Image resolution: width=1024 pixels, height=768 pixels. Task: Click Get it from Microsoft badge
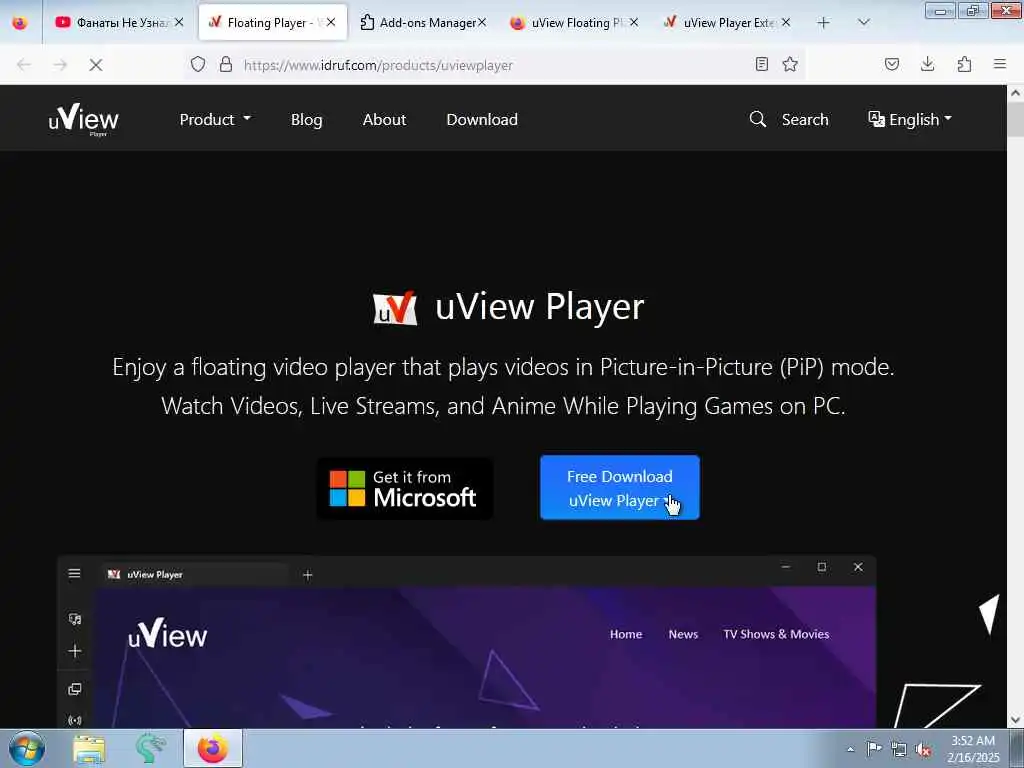click(x=405, y=488)
